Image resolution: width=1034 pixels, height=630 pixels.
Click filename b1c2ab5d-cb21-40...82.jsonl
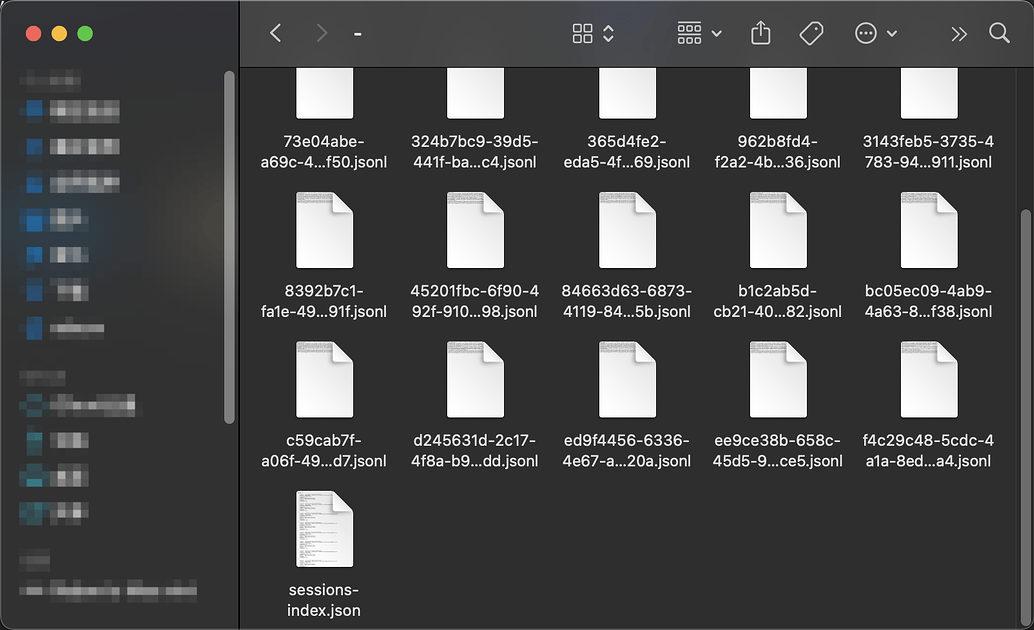pyautogui.click(x=778, y=301)
